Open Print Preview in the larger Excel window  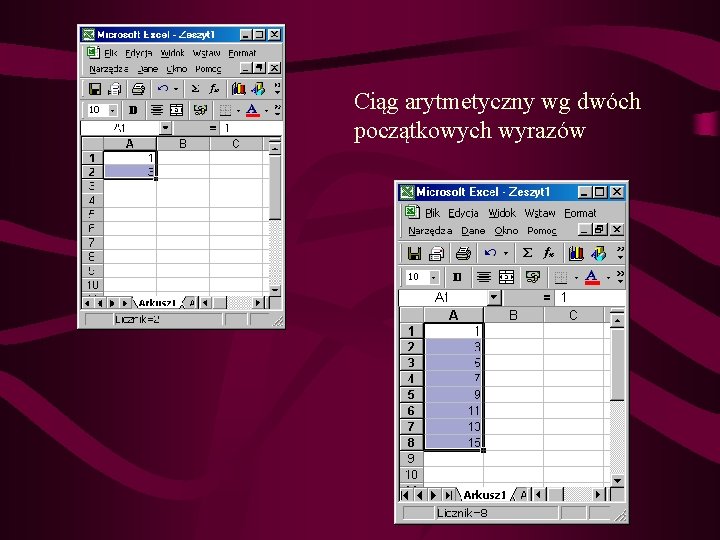coord(436,253)
